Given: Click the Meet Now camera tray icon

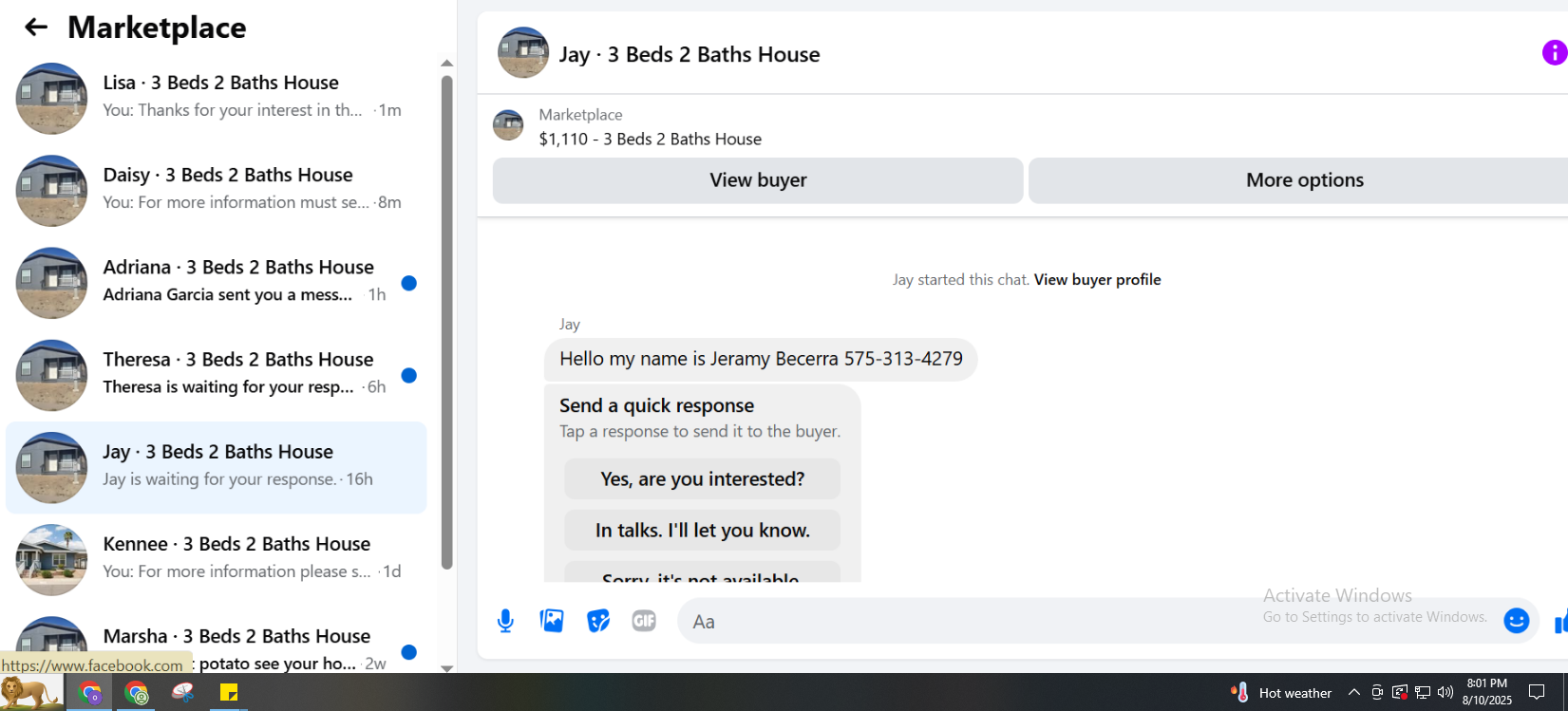Looking at the screenshot, I should [x=1377, y=693].
